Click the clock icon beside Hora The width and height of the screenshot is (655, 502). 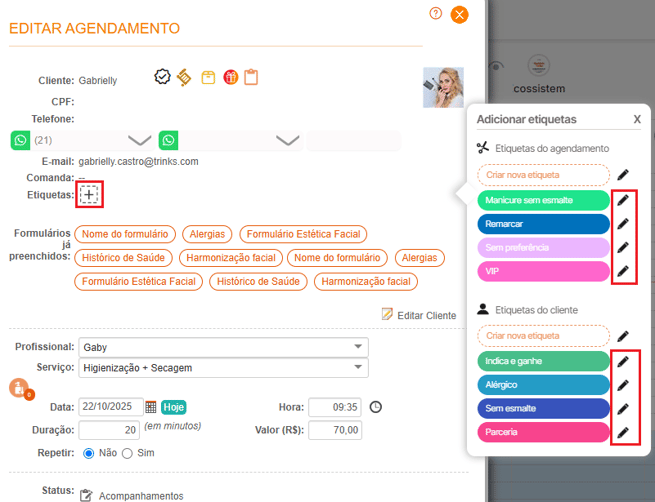376,407
